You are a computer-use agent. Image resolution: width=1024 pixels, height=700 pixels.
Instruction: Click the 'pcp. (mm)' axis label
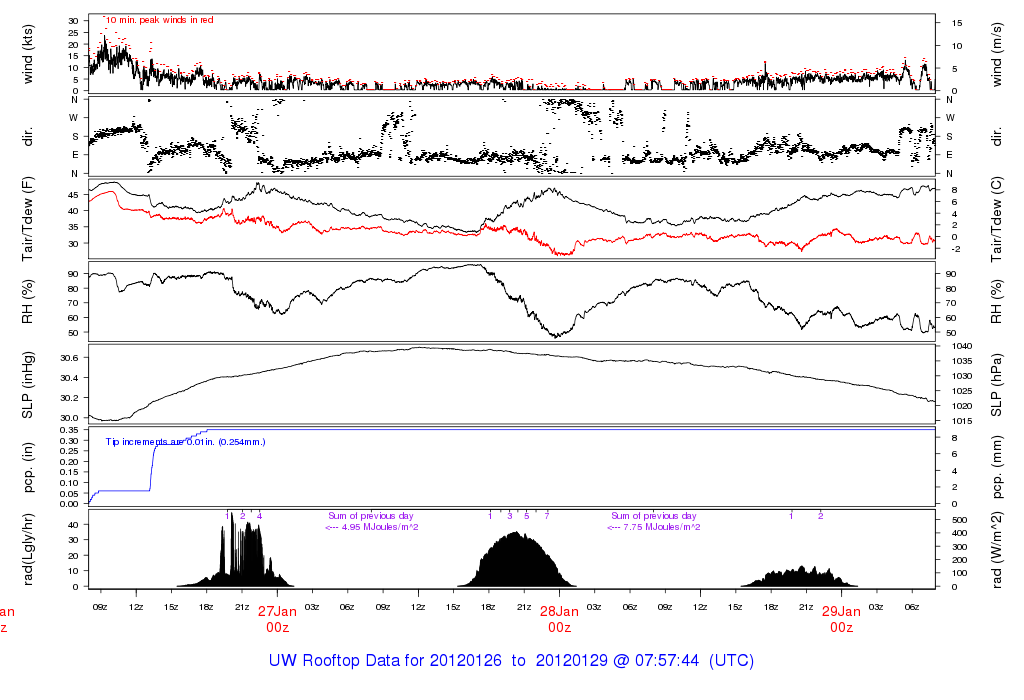click(996, 467)
